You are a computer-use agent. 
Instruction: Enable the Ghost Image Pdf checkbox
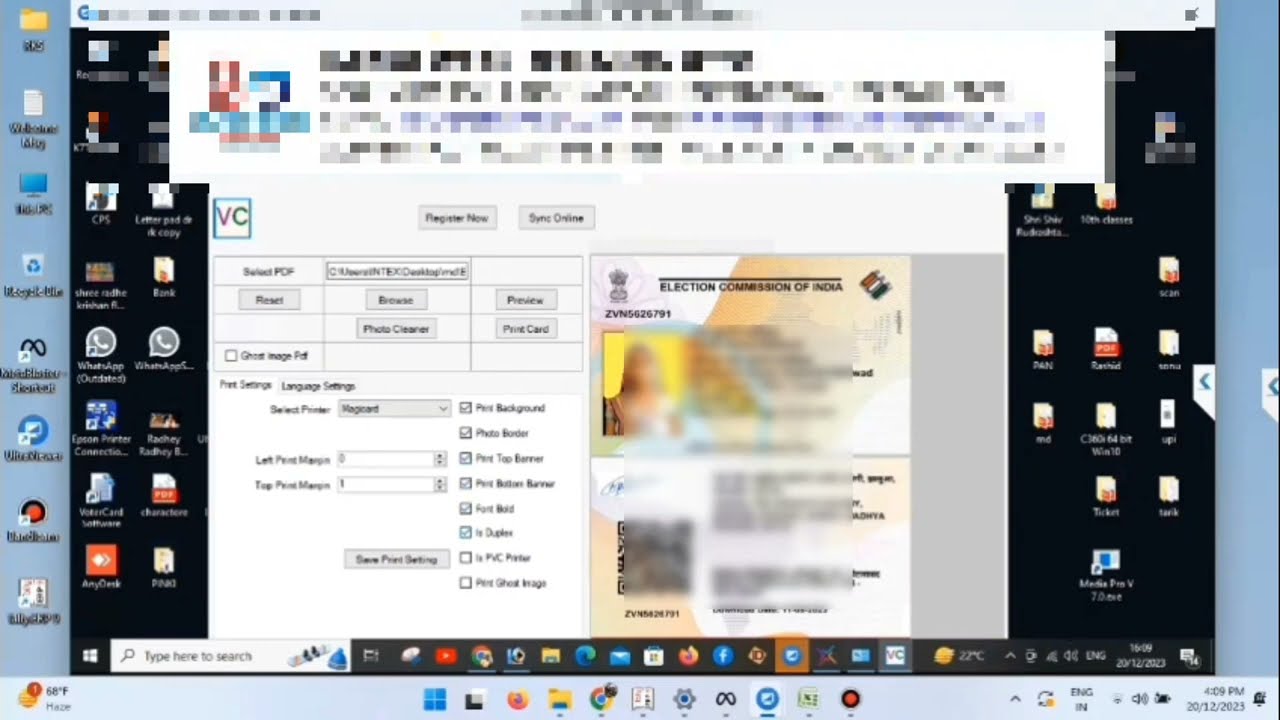coord(231,355)
